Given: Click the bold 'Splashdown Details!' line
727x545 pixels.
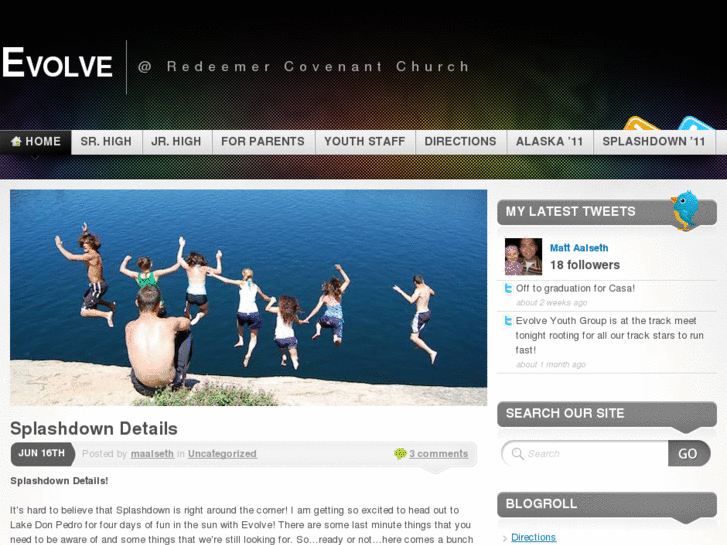Looking at the screenshot, I should tap(59, 481).
